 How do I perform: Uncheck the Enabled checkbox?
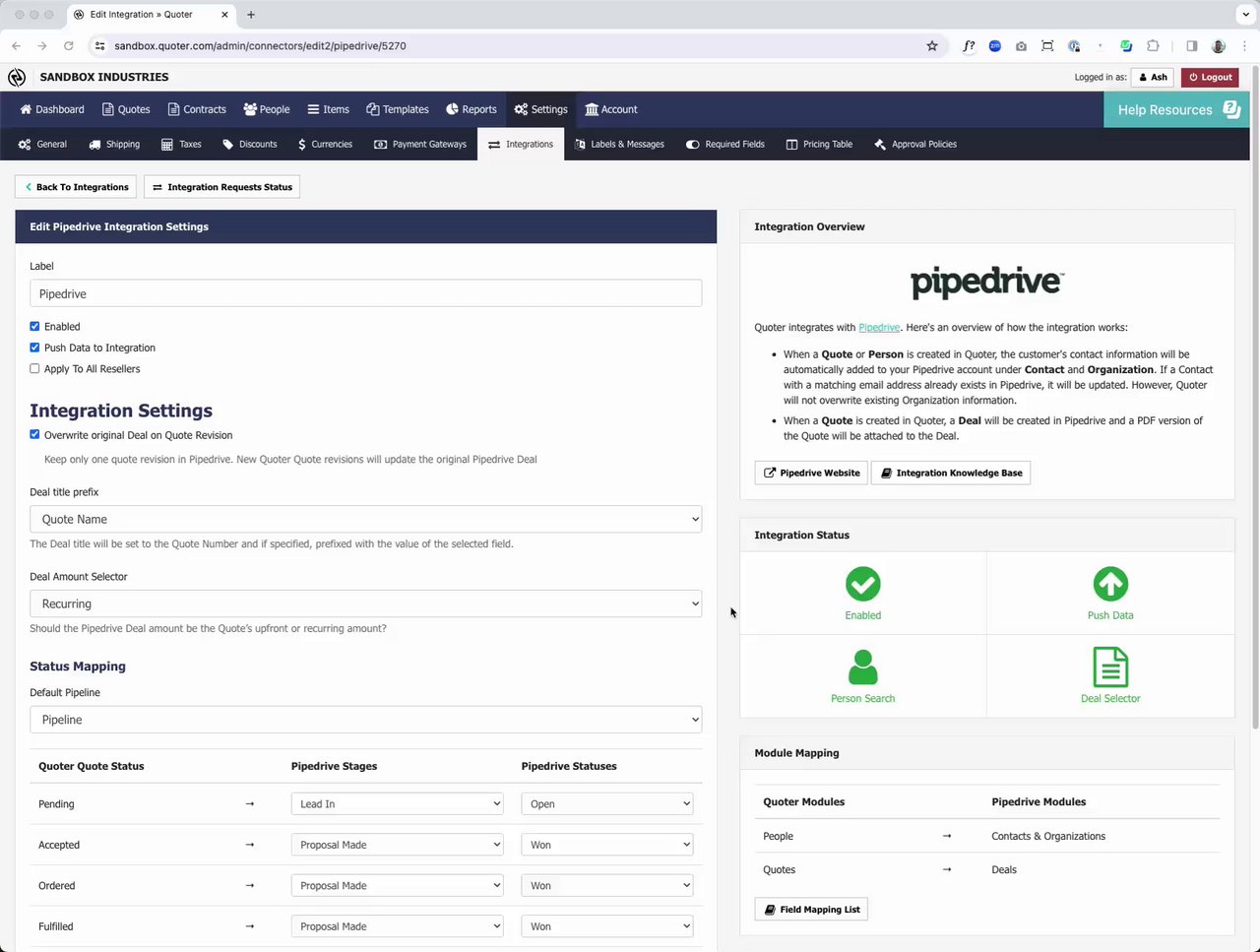[34, 326]
